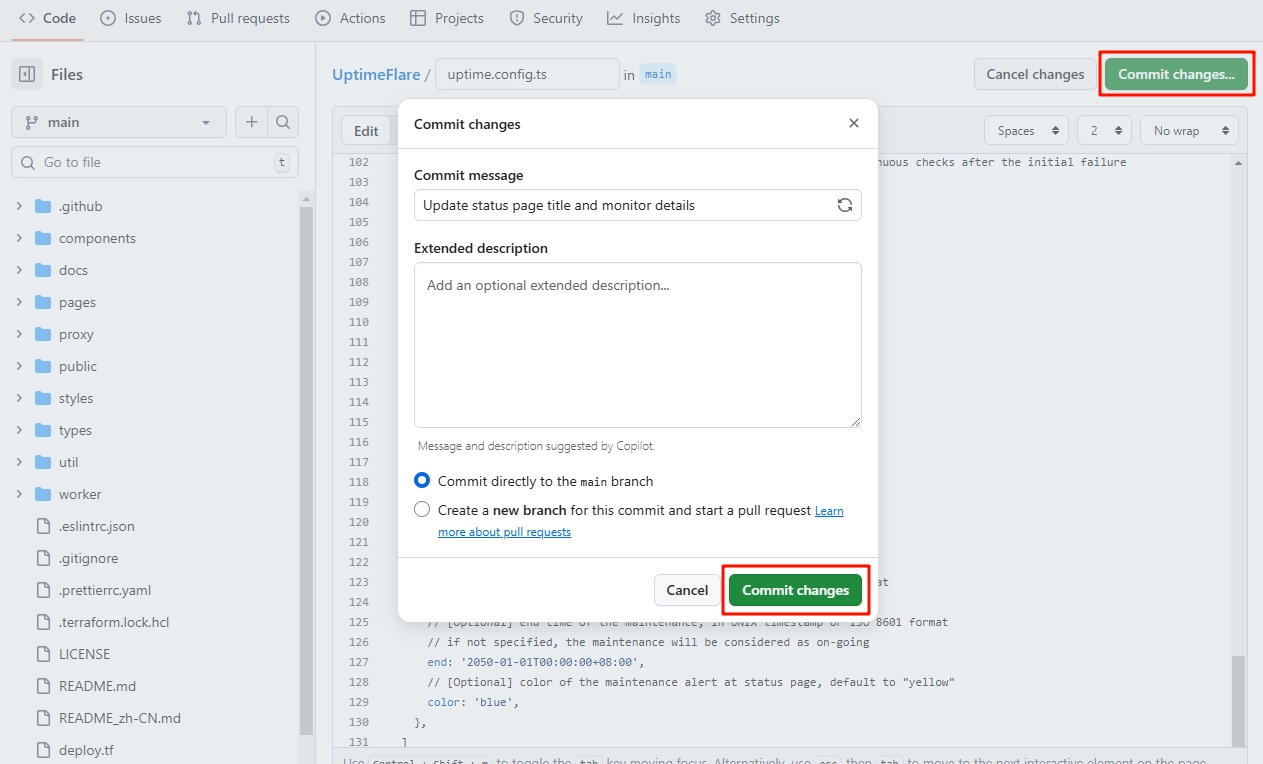This screenshot has width=1263, height=764.
Task: Open the Security shield tab
Action: [x=546, y=18]
